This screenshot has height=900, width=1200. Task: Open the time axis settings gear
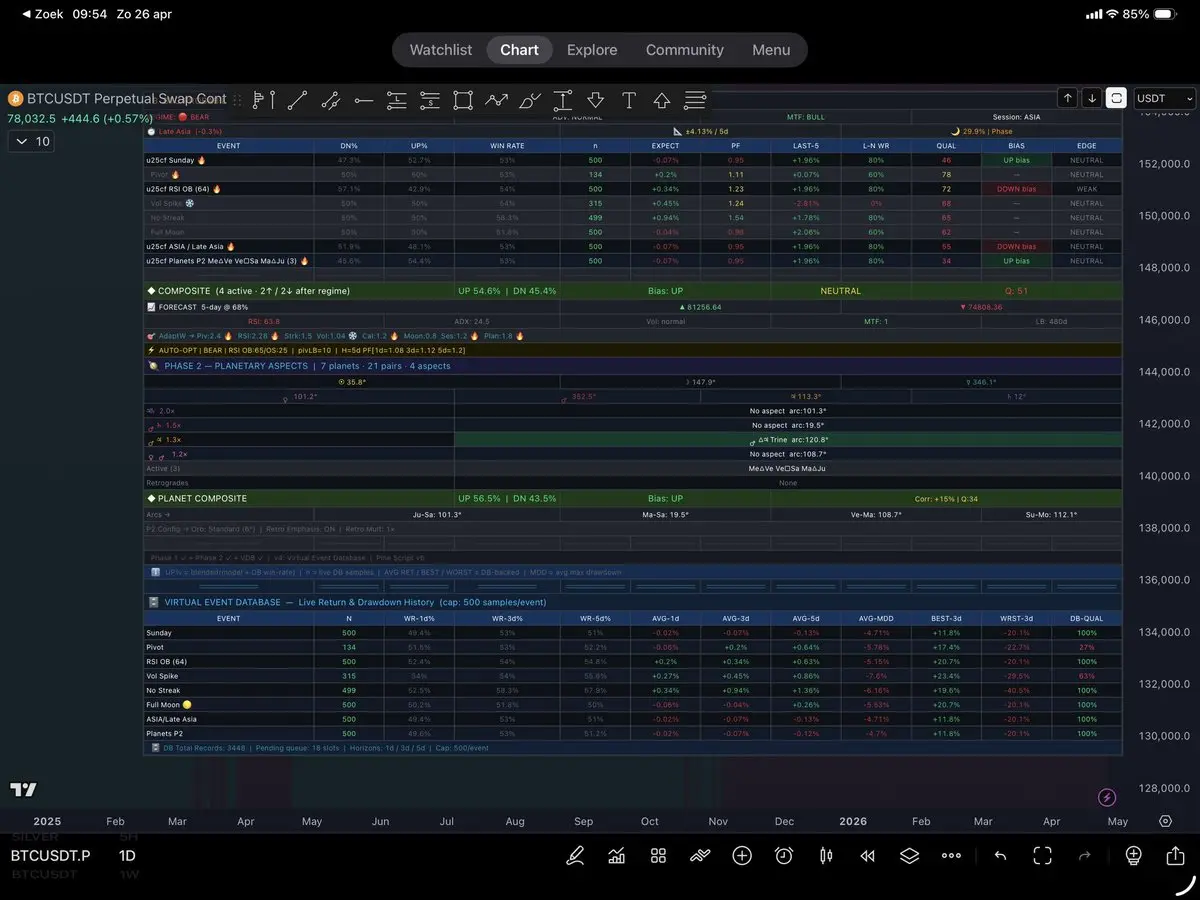1165,821
